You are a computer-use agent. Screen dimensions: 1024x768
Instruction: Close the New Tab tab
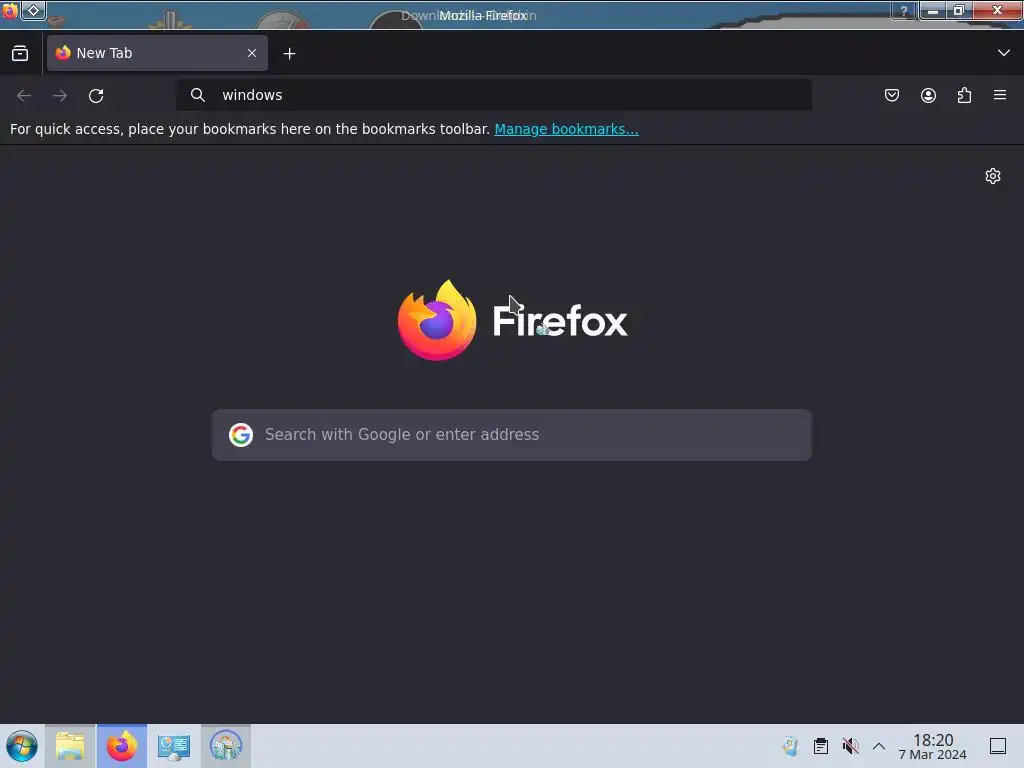coord(252,53)
